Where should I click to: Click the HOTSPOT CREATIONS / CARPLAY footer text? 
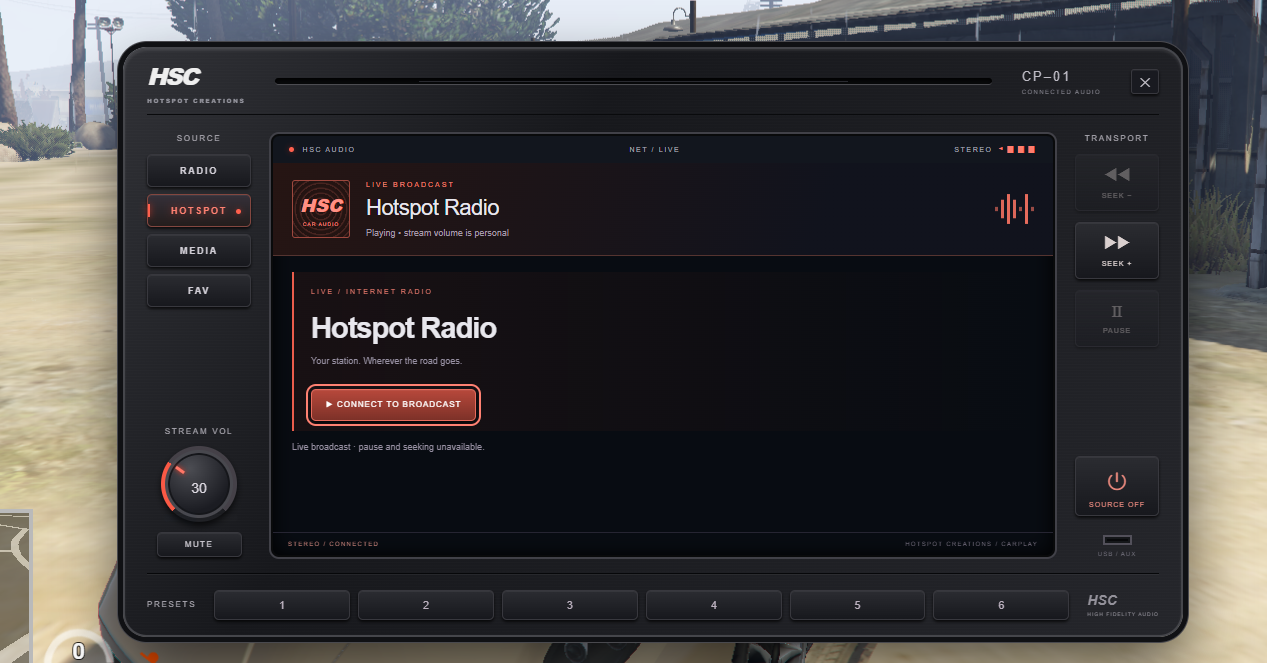click(971, 544)
